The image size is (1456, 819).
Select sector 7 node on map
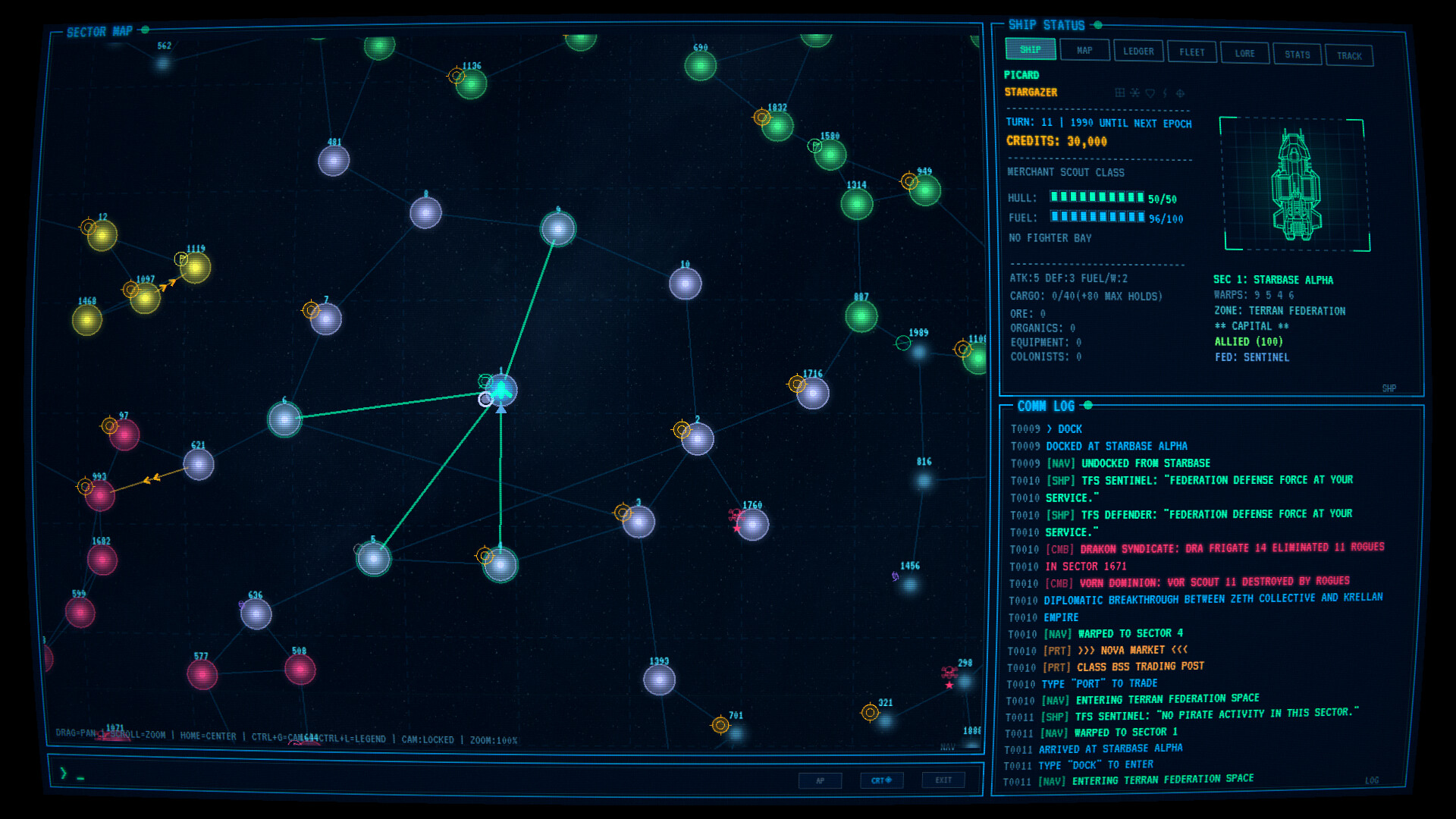coord(326,318)
